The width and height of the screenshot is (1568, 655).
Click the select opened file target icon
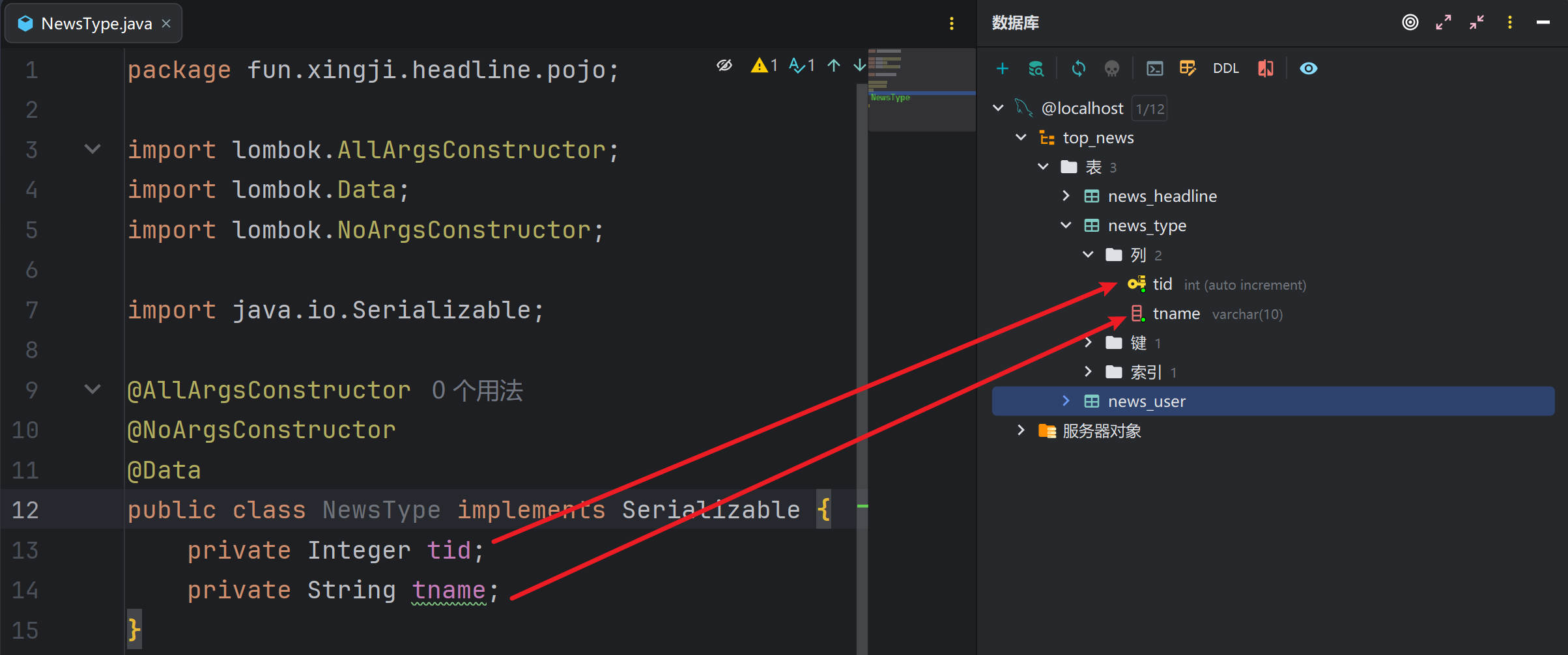[x=1410, y=23]
